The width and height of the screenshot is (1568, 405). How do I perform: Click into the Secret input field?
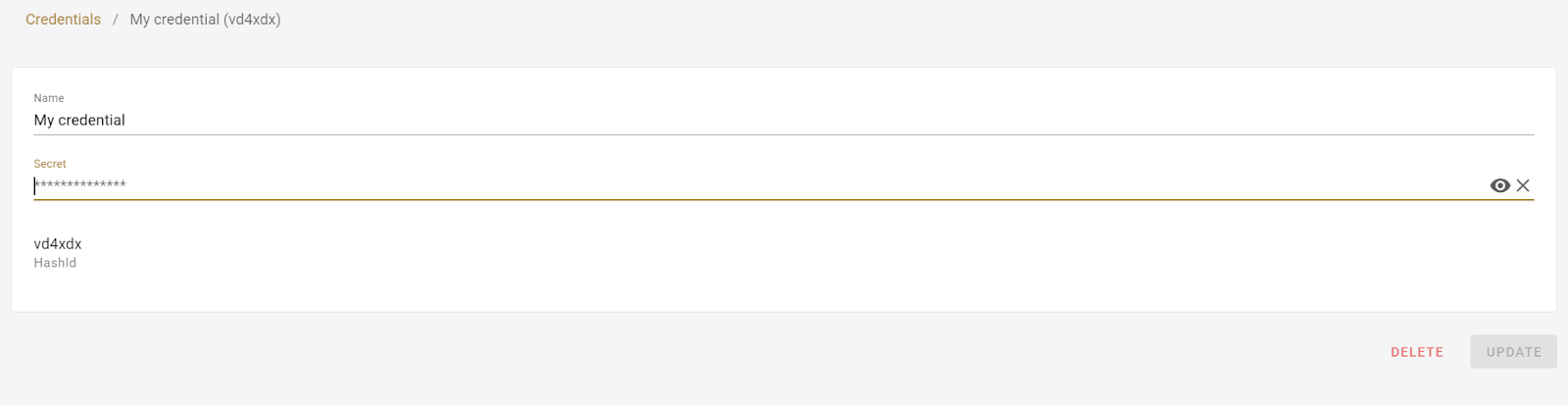(686, 185)
